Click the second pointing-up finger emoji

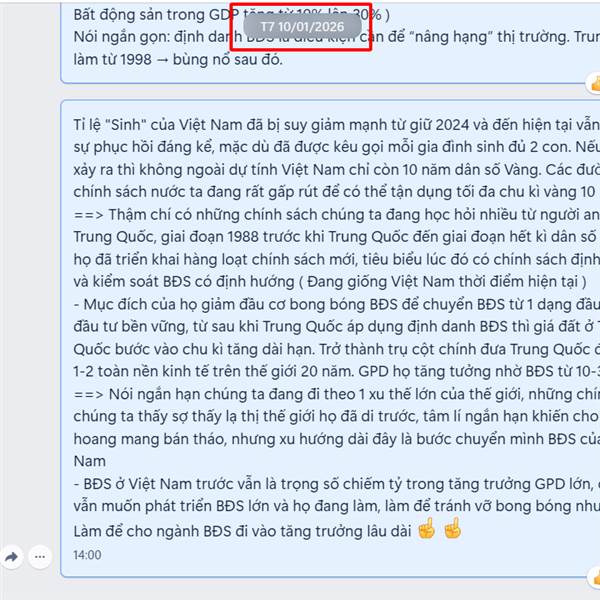pyautogui.click(x=452, y=528)
